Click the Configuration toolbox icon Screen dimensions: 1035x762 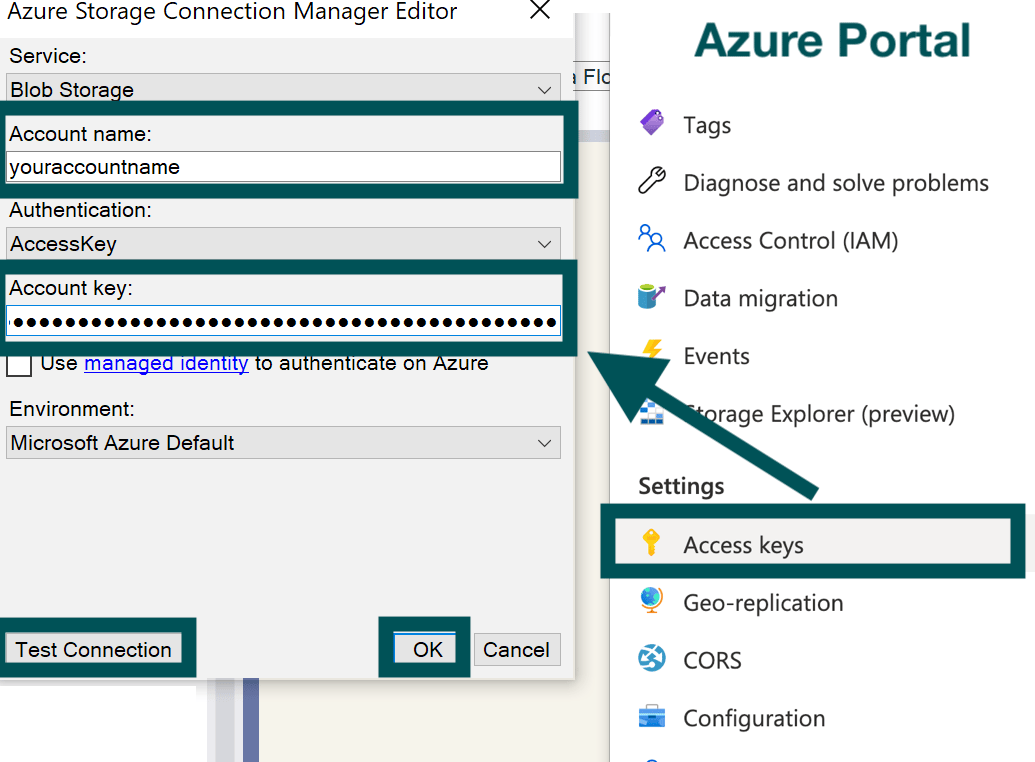point(652,716)
